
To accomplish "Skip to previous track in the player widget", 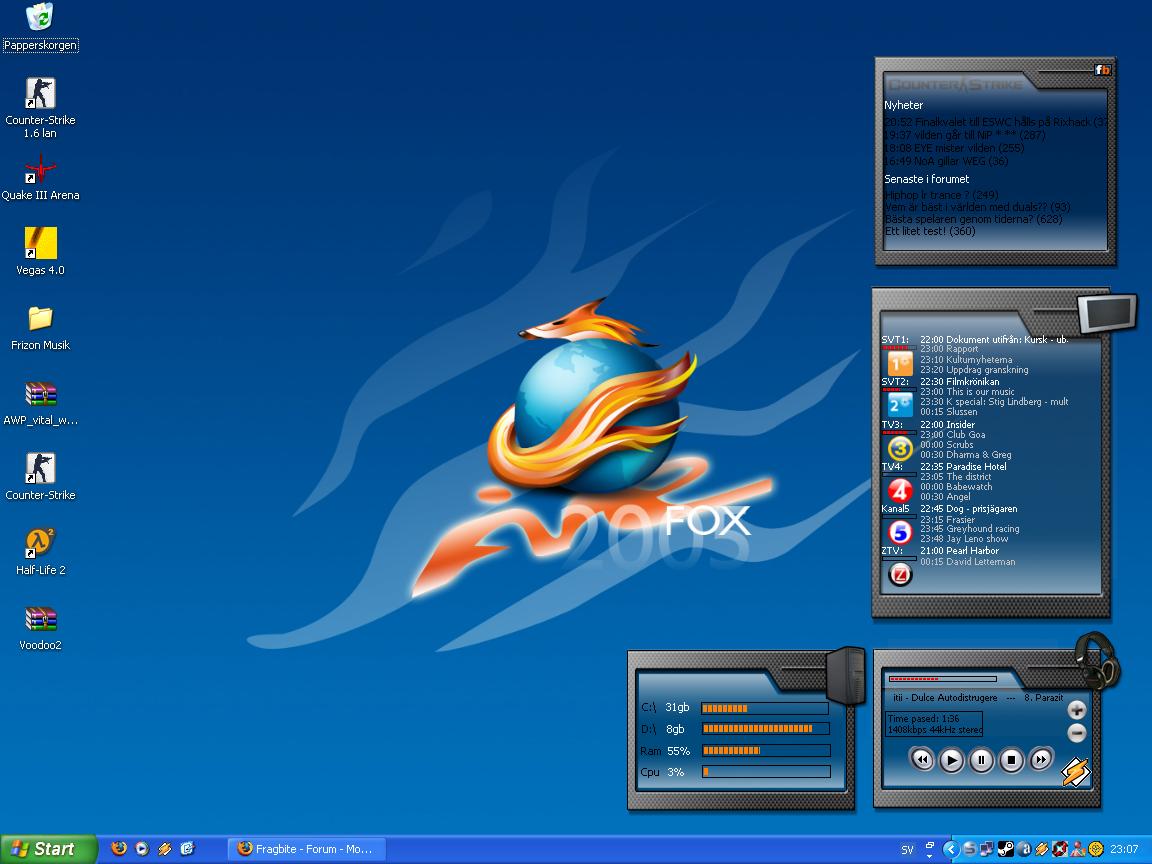I will click(923, 759).
